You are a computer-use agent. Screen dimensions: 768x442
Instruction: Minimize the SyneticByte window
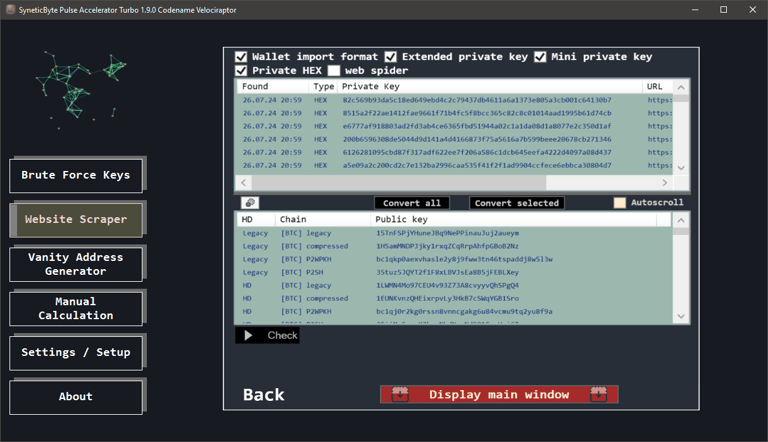[x=695, y=10]
